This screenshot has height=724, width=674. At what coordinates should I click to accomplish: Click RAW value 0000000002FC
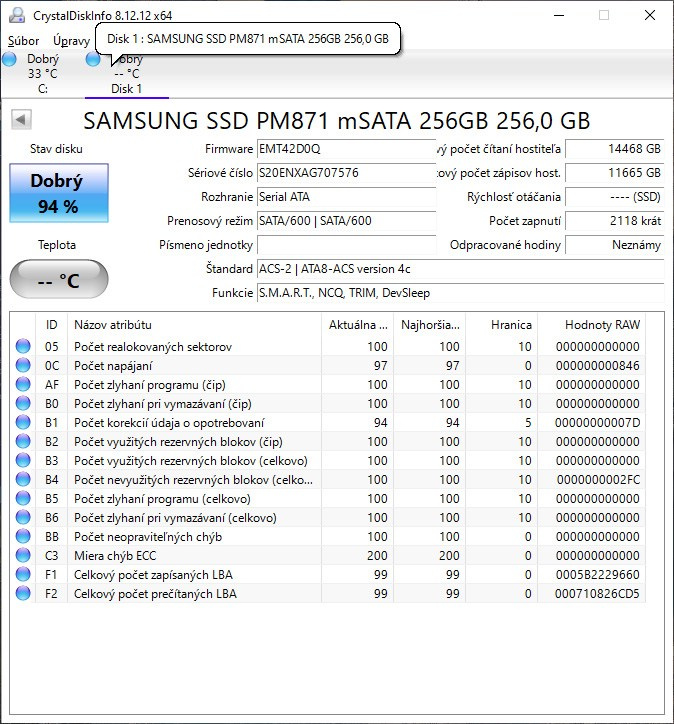click(598, 480)
